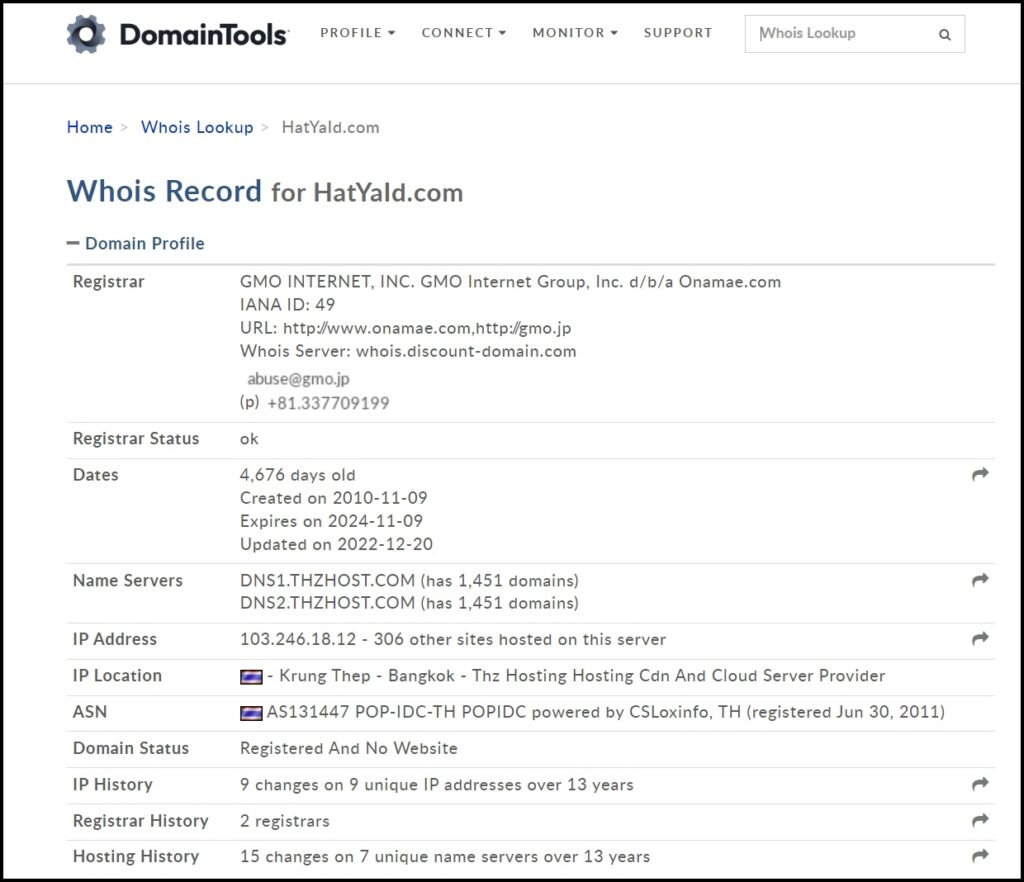Click the share arrow in the Registrar History row
Image resolution: width=1024 pixels, height=882 pixels.
click(x=980, y=820)
